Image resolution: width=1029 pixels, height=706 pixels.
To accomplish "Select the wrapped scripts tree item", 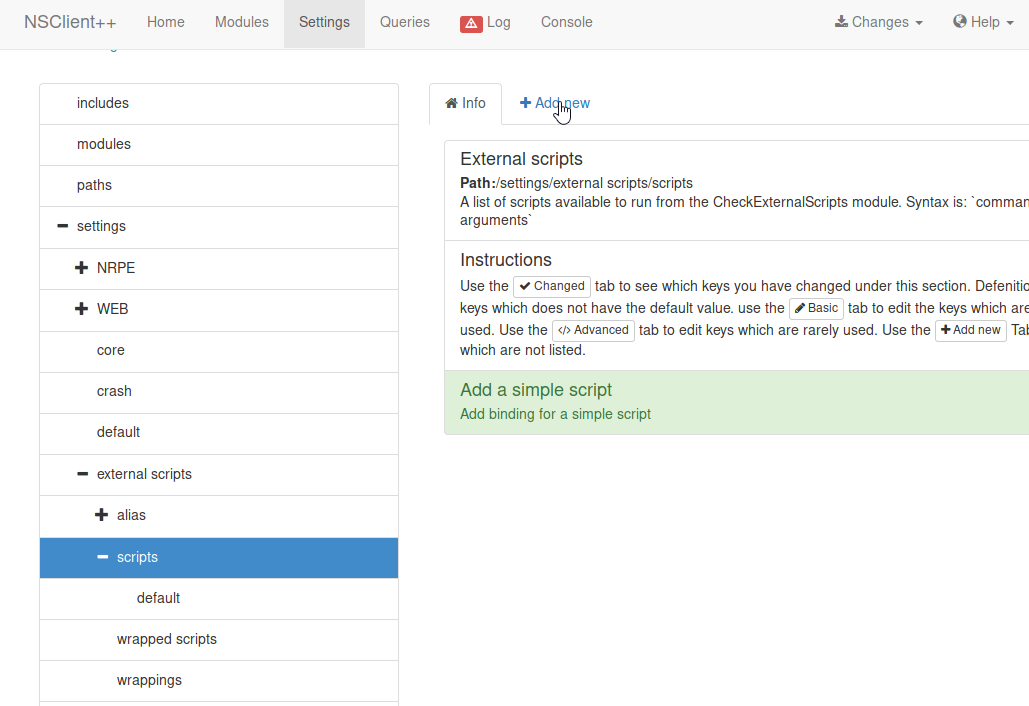I will tap(166, 639).
